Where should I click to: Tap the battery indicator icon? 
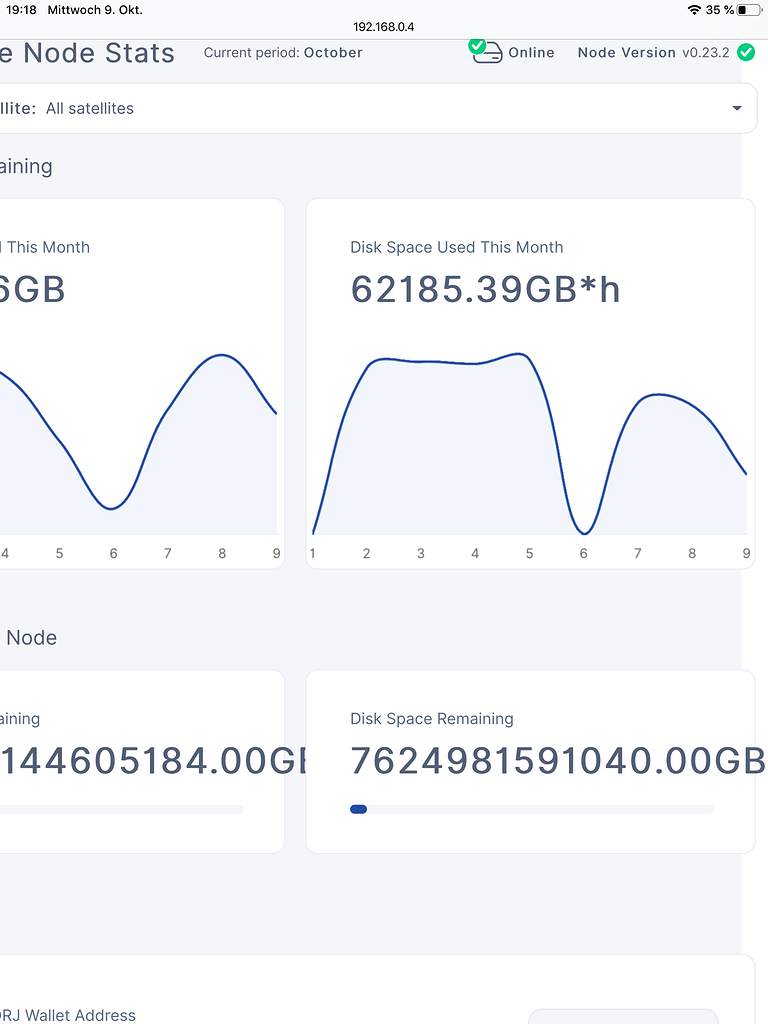coord(748,10)
